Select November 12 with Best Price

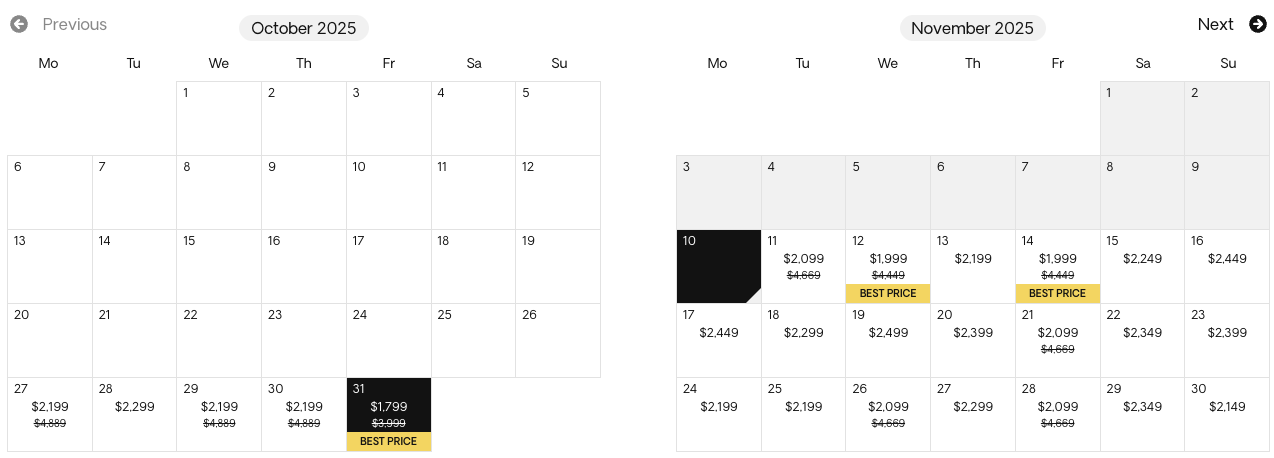888,267
